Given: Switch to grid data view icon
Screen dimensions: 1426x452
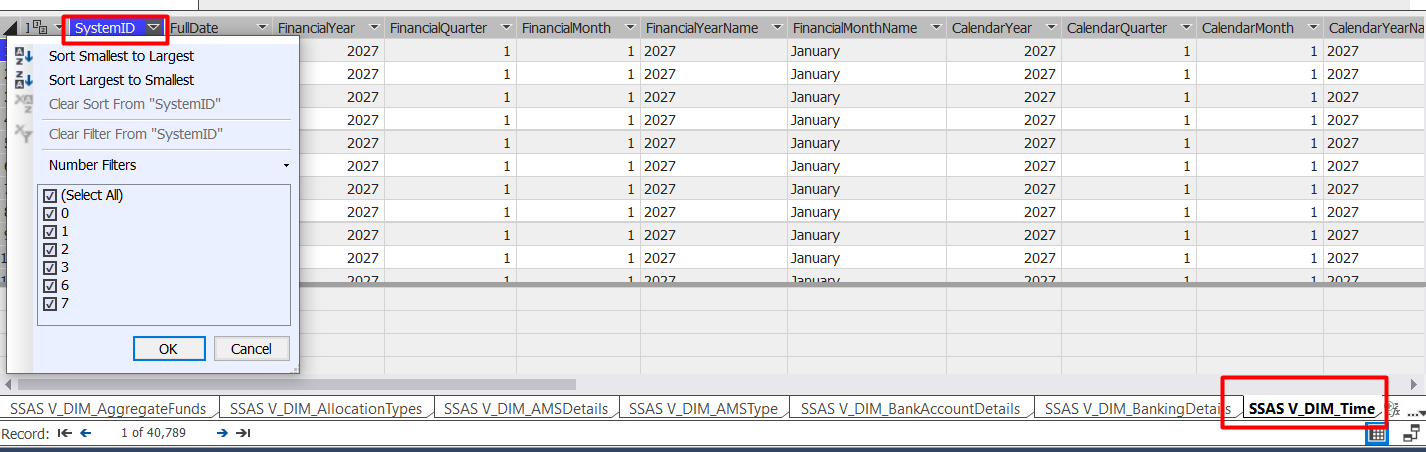Looking at the screenshot, I should click(1377, 434).
